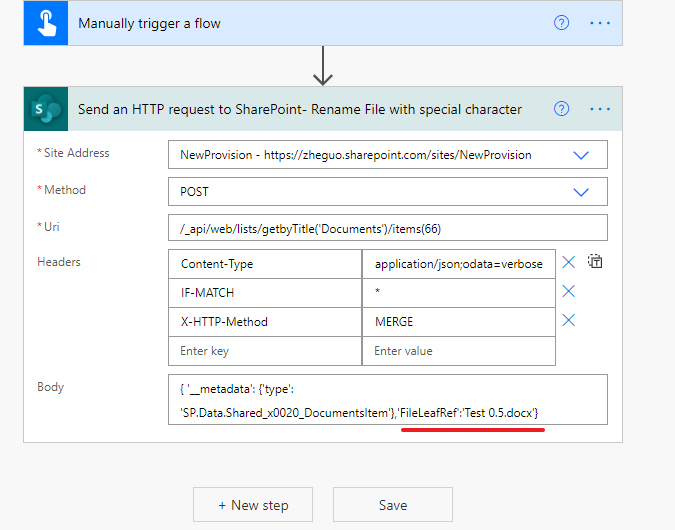Open ellipsis menu of Manually trigger a flow

600,23
